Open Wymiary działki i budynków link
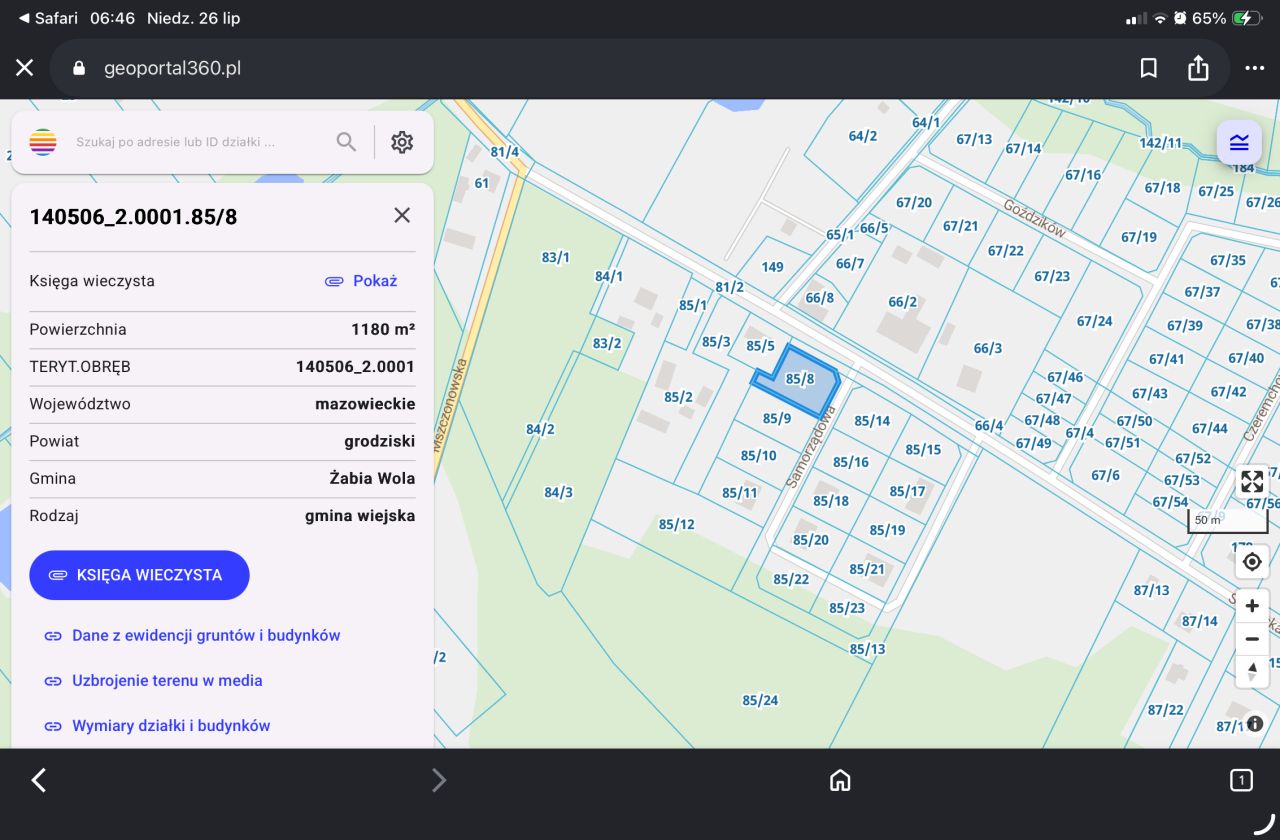Image resolution: width=1280 pixels, height=840 pixels. tap(157, 726)
